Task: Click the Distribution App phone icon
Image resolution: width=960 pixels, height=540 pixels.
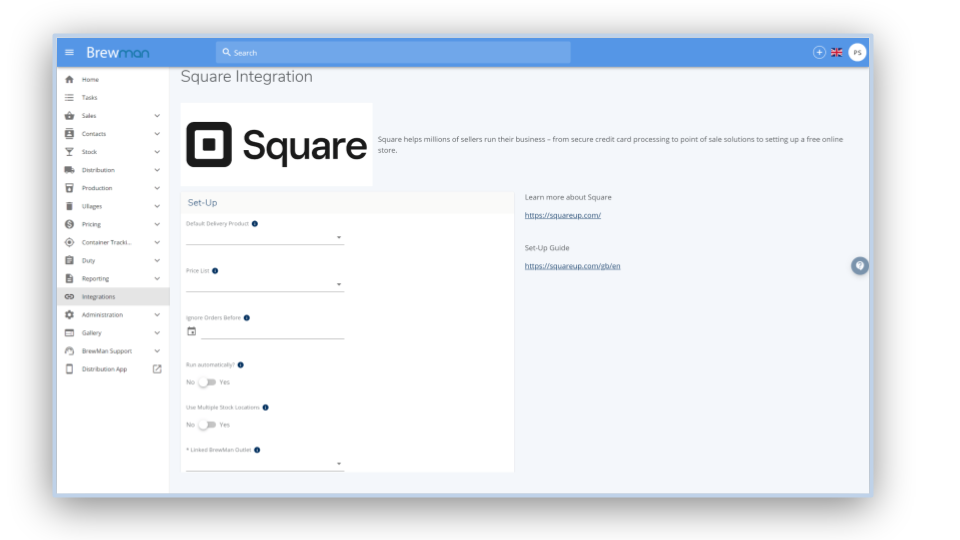Action: point(69,369)
